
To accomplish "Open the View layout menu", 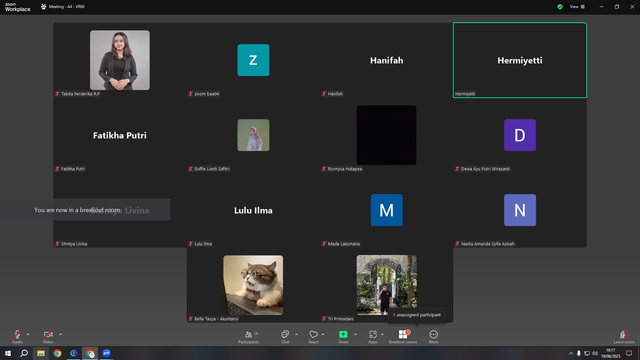I will pyautogui.click(x=577, y=7).
